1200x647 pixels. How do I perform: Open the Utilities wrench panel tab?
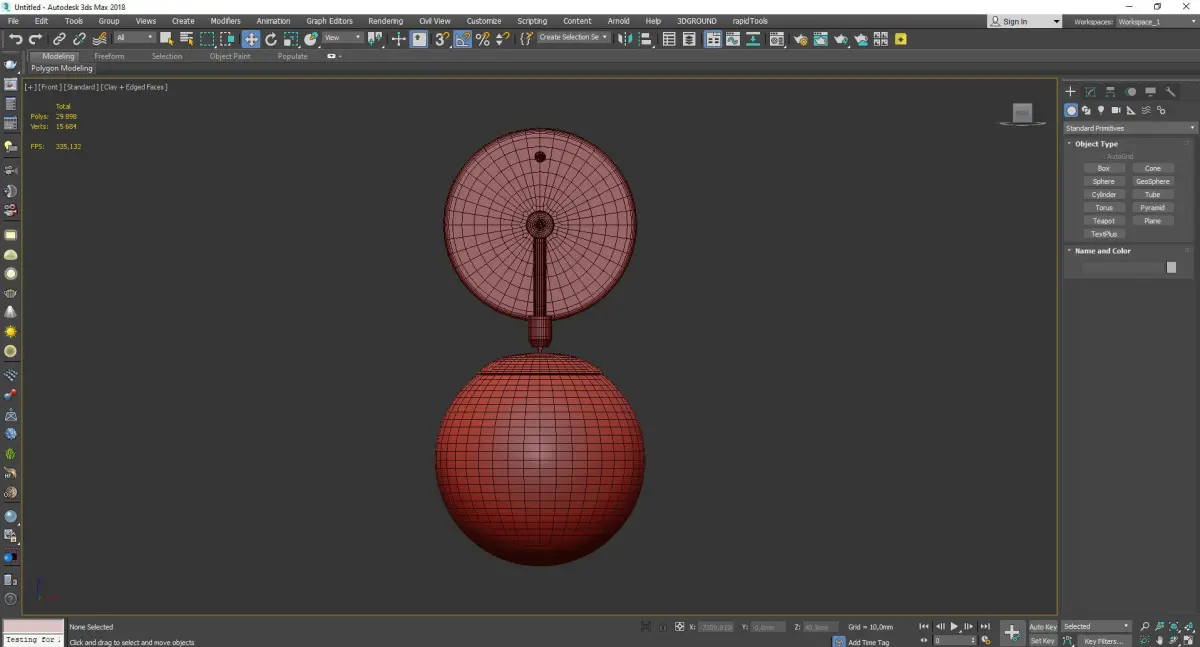1170,92
